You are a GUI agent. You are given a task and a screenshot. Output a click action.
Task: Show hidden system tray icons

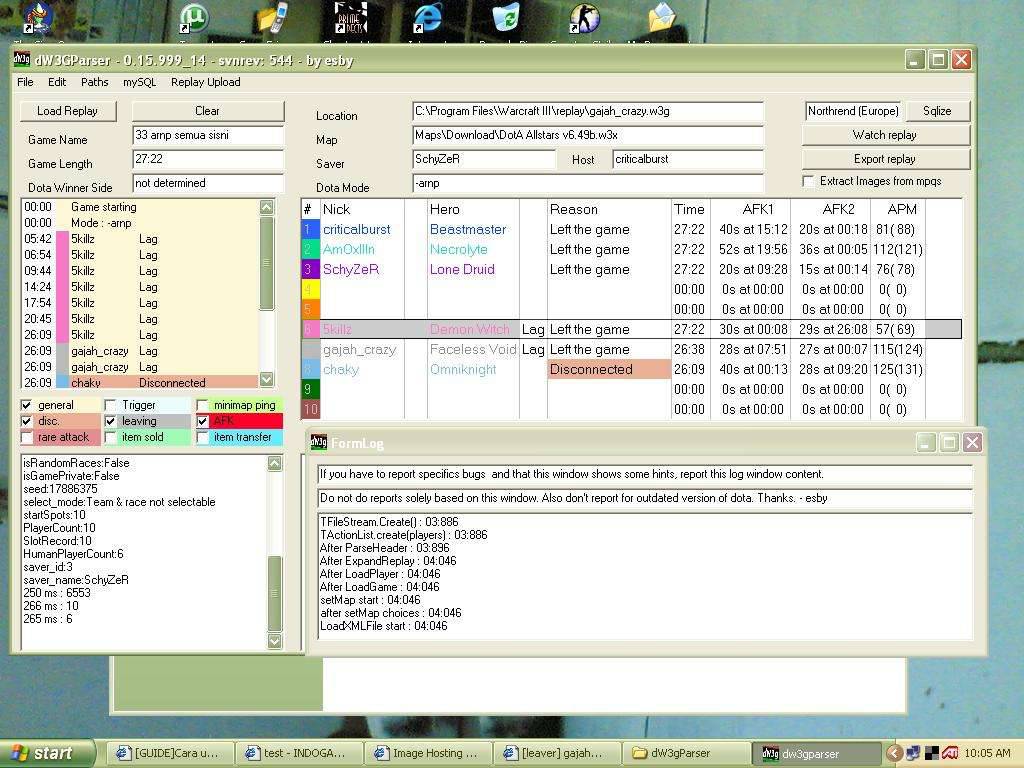[894, 753]
